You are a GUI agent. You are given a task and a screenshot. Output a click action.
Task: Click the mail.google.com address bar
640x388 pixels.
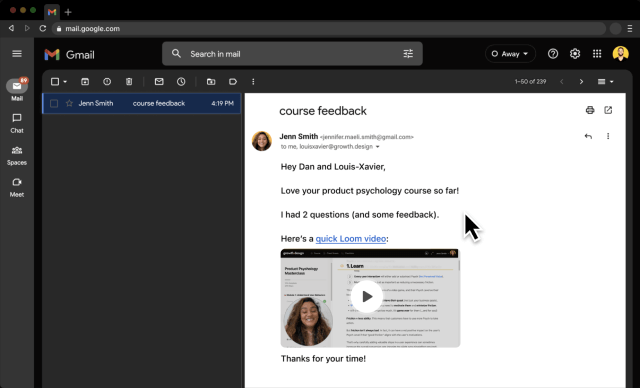pos(329,29)
